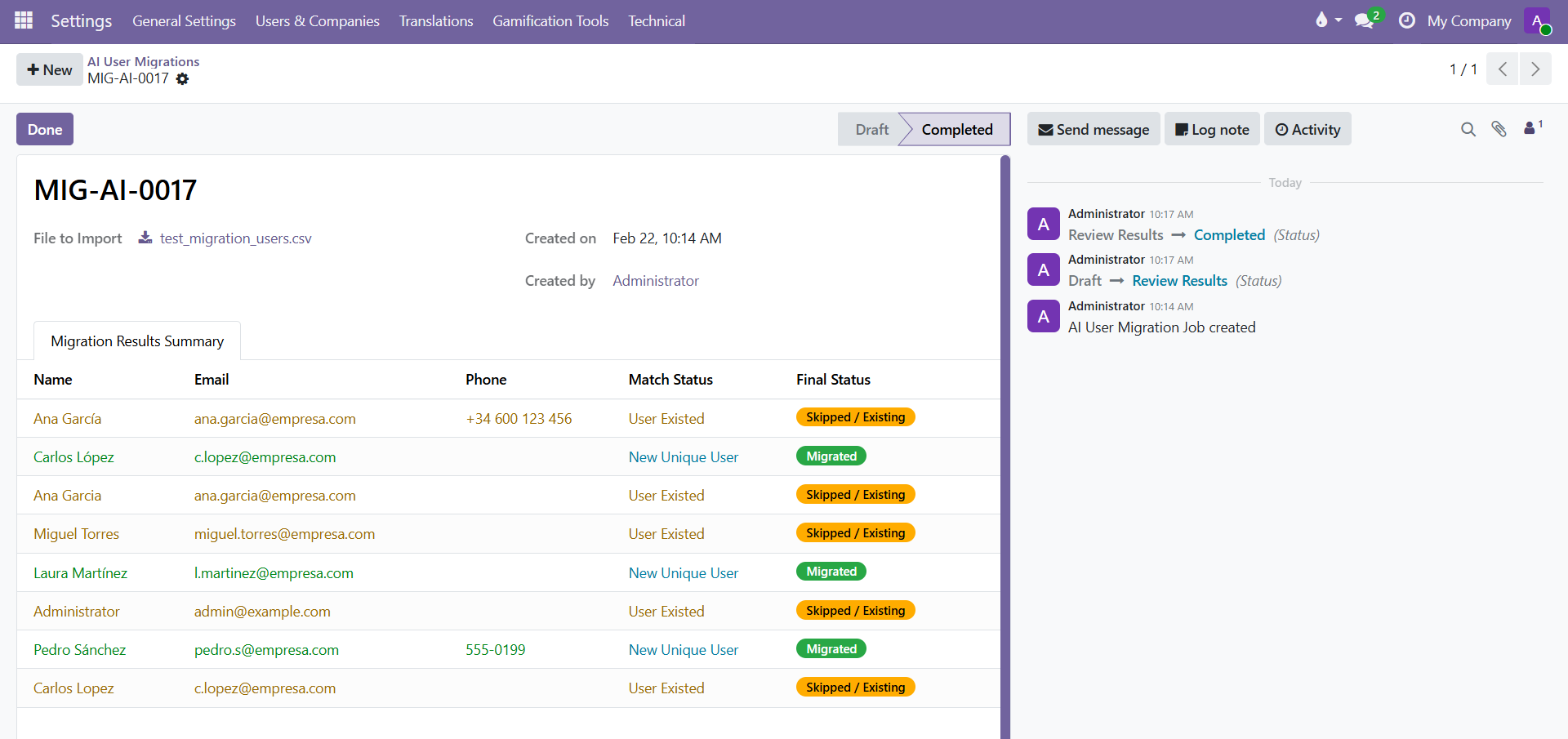The width and height of the screenshot is (1568, 739).
Task: Click the paperclip attachments icon
Action: [x=1499, y=129]
